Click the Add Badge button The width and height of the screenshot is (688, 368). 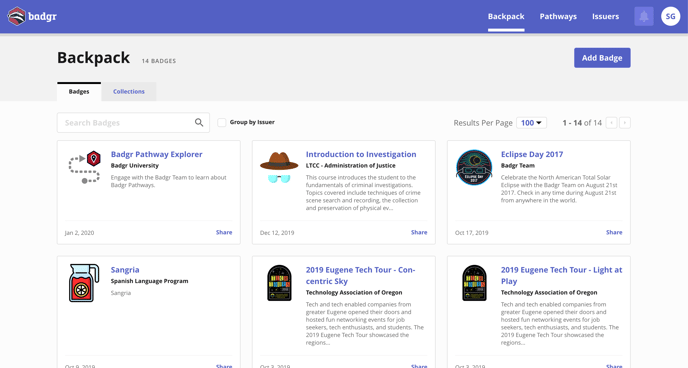coord(602,58)
